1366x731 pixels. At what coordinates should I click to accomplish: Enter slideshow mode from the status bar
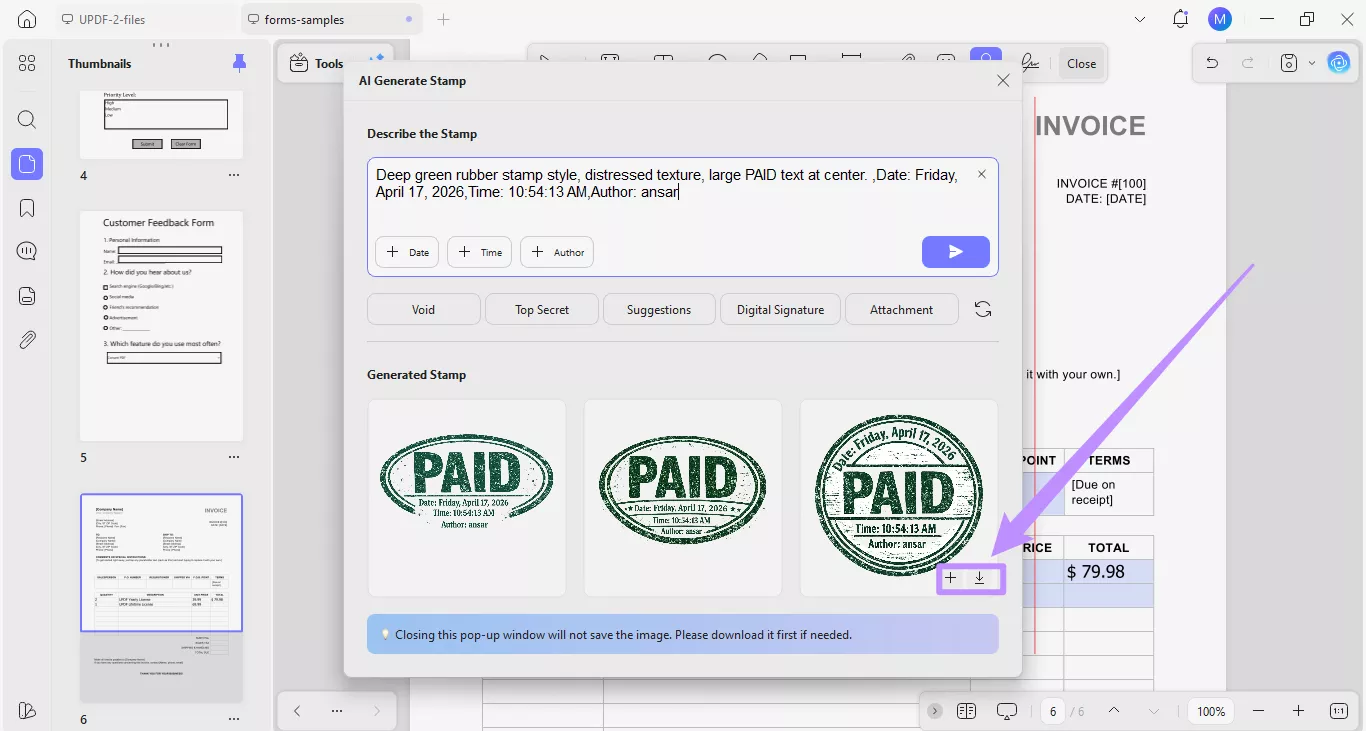(1007, 711)
